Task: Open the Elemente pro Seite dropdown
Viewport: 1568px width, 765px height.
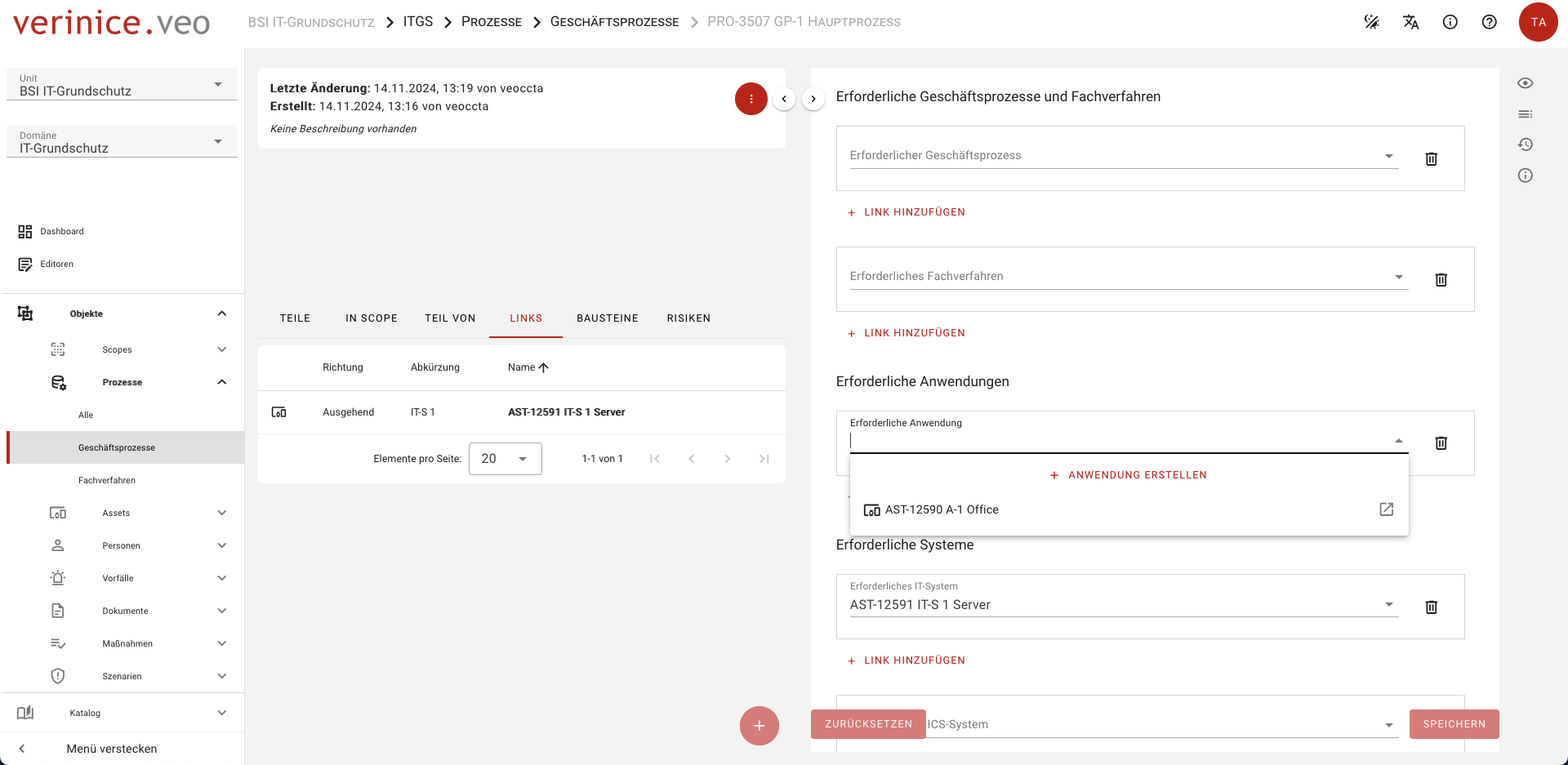Action: tap(505, 459)
